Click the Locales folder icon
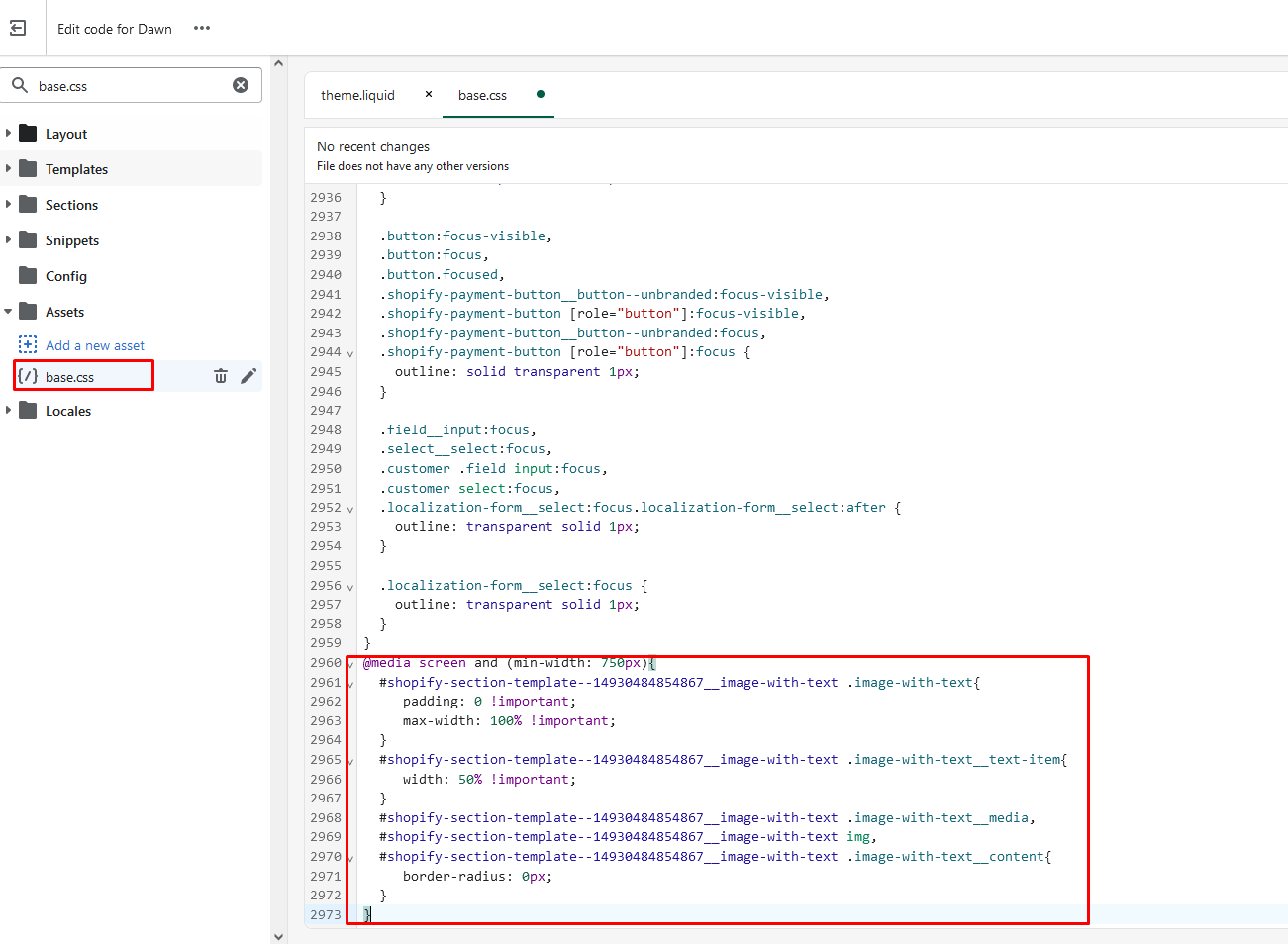Screen dimensions: 1288x944 (x=28, y=410)
